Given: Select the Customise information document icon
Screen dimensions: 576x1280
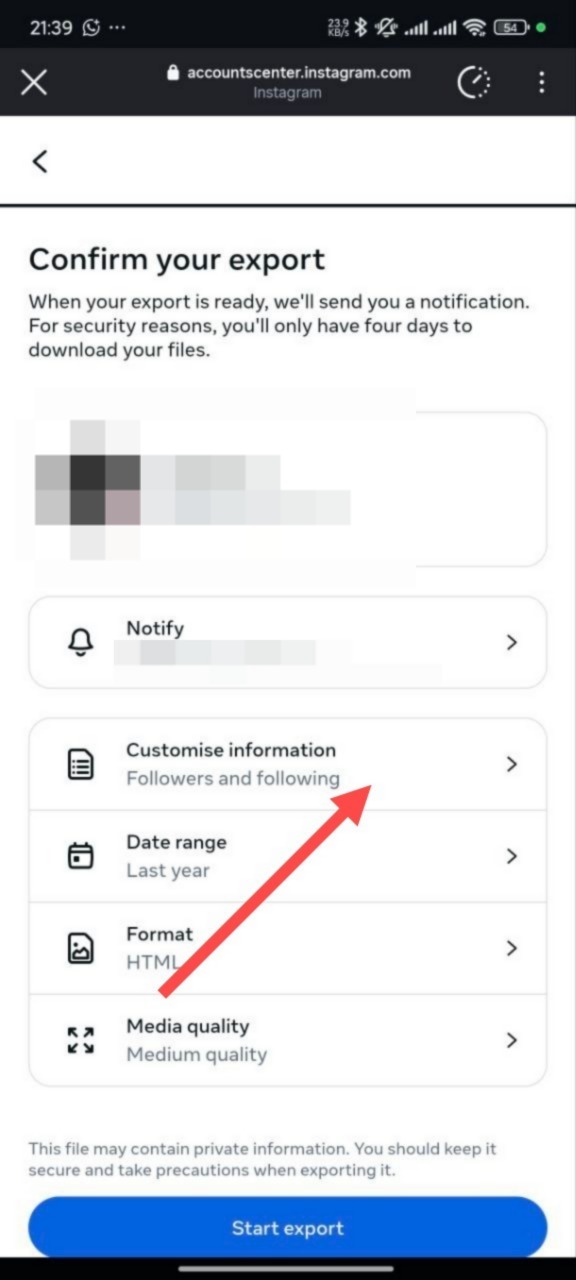Looking at the screenshot, I should 82,763.
